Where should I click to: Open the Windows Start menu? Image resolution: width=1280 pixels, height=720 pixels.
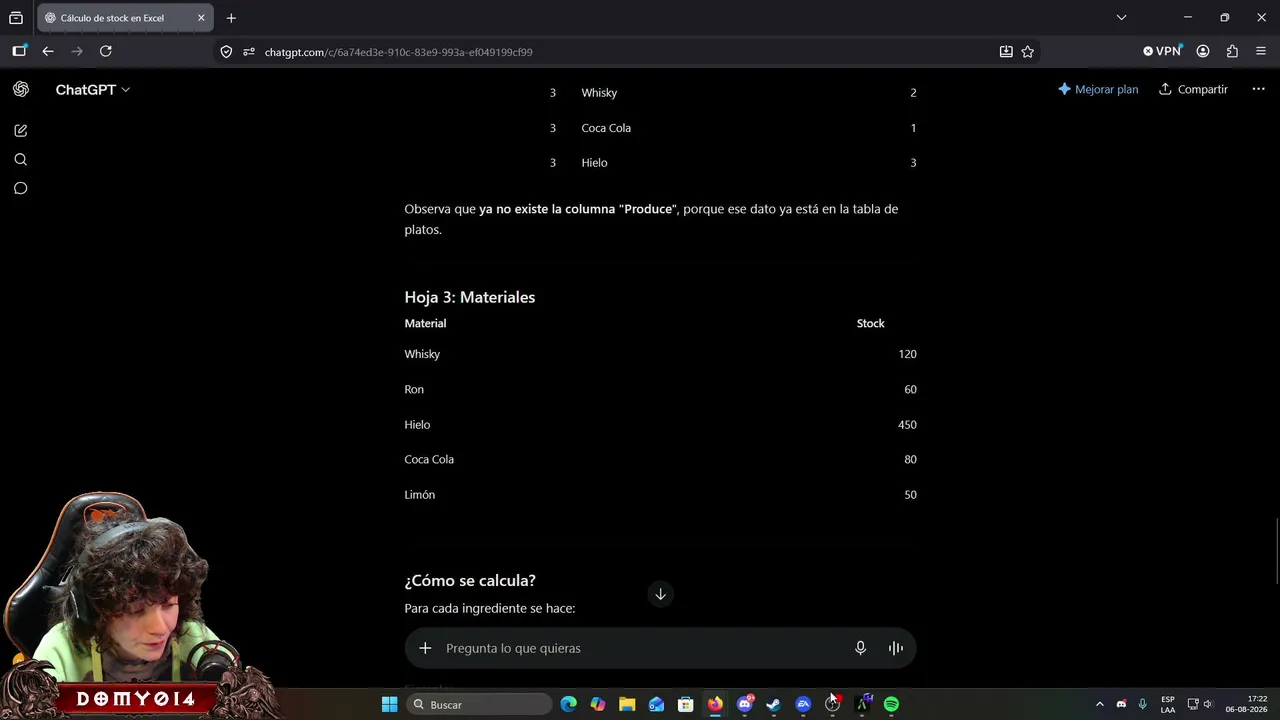(390, 705)
